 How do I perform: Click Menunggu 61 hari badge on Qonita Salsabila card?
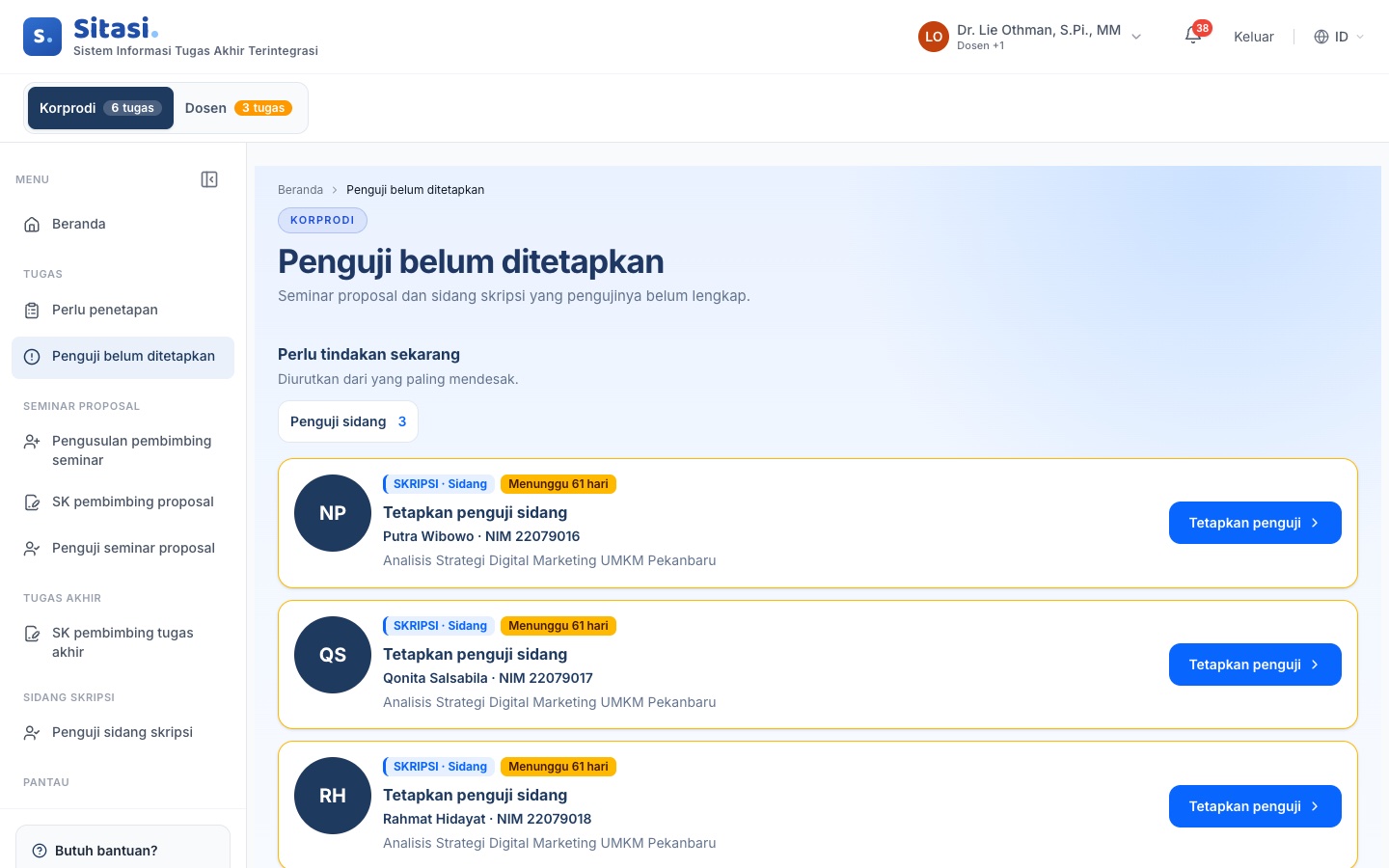click(558, 626)
